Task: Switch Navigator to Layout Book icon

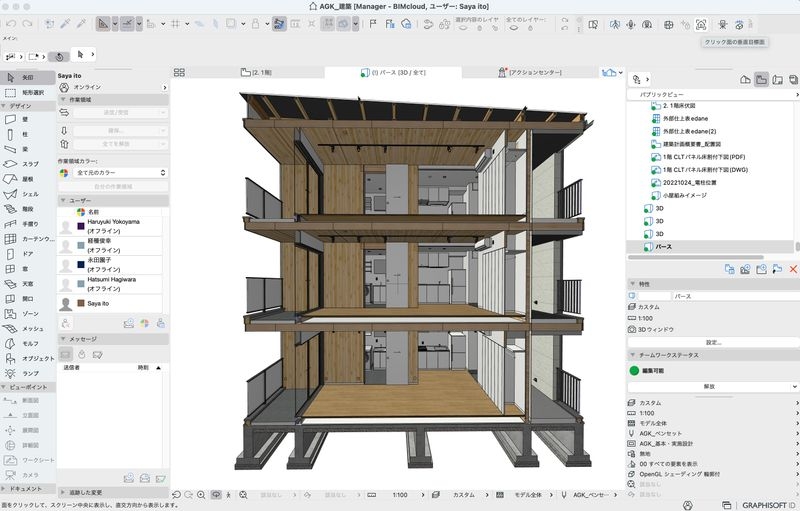Action: point(778,80)
